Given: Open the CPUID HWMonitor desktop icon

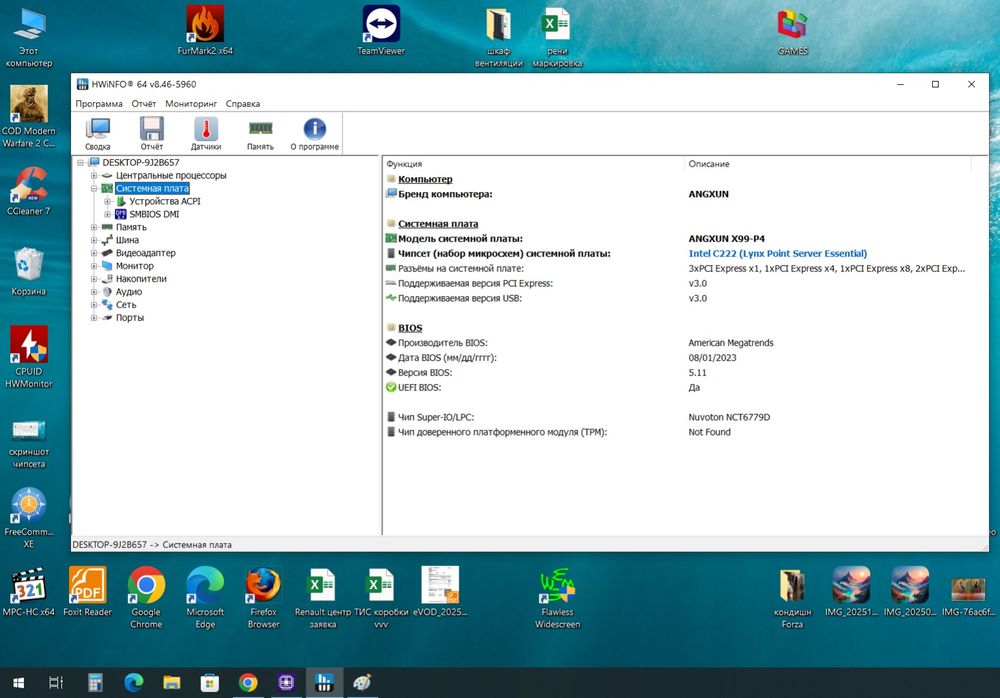Looking at the screenshot, I should (29, 357).
